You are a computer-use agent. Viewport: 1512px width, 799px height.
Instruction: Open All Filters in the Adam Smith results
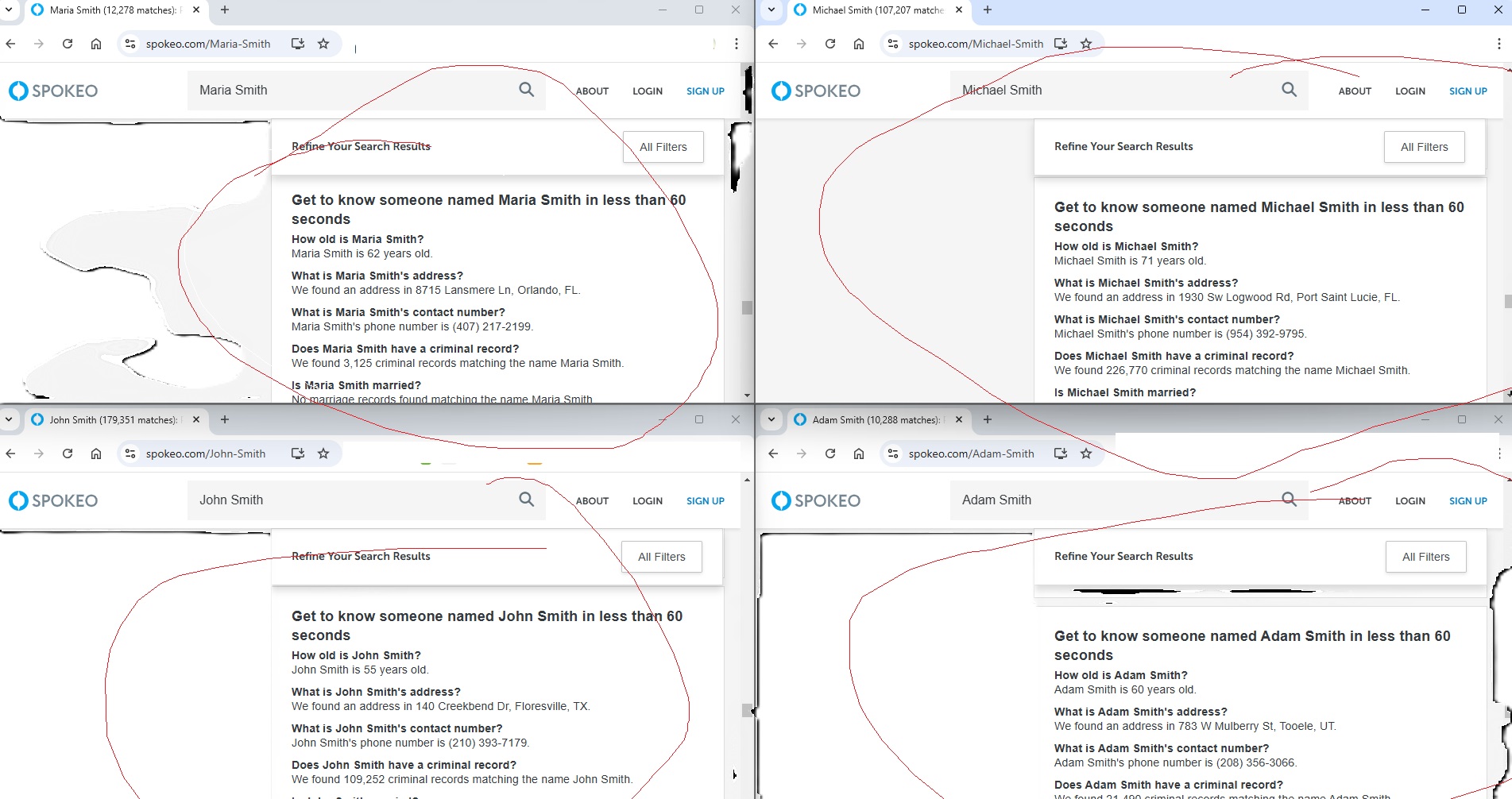click(x=1425, y=556)
